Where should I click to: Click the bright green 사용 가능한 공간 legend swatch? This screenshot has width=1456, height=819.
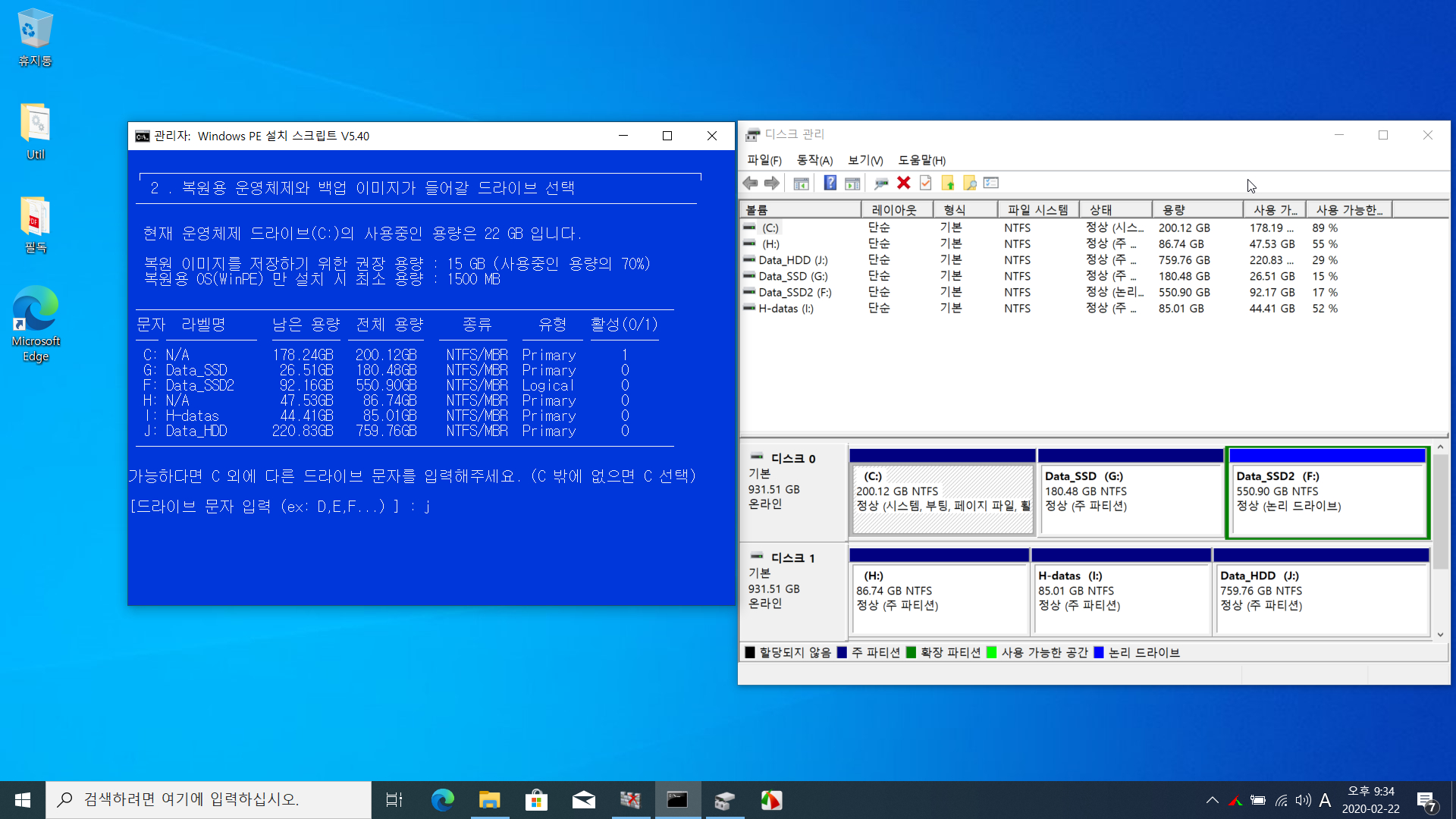click(991, 652)
